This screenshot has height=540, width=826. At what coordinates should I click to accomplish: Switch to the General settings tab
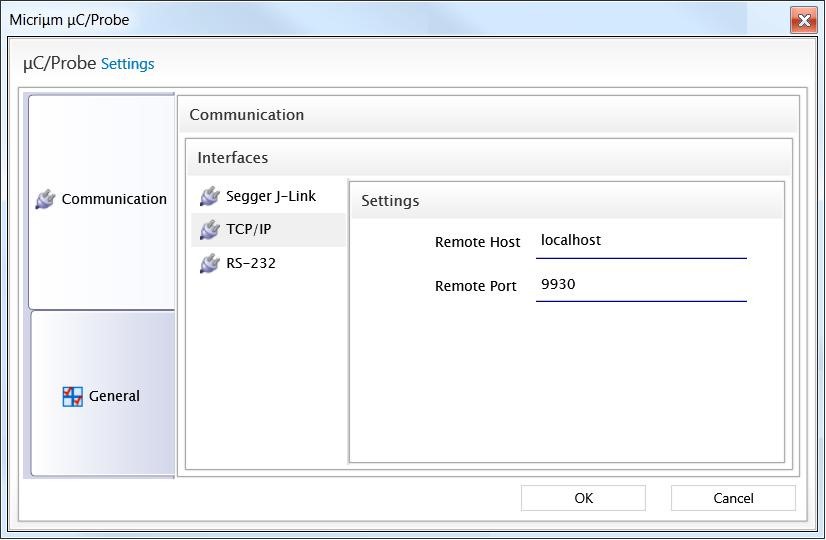[x=103, y=394]
